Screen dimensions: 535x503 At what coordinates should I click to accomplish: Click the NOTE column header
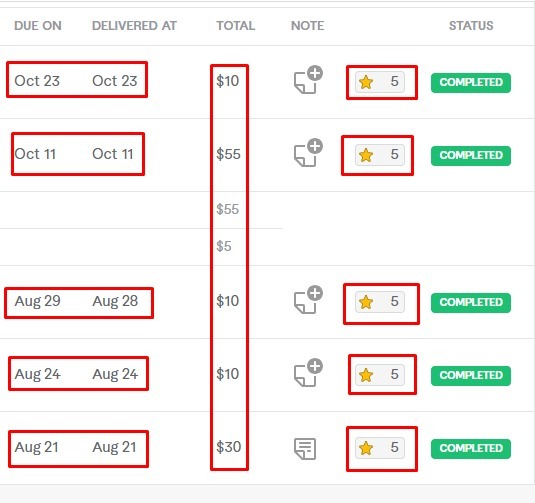[x=307, y=26]
